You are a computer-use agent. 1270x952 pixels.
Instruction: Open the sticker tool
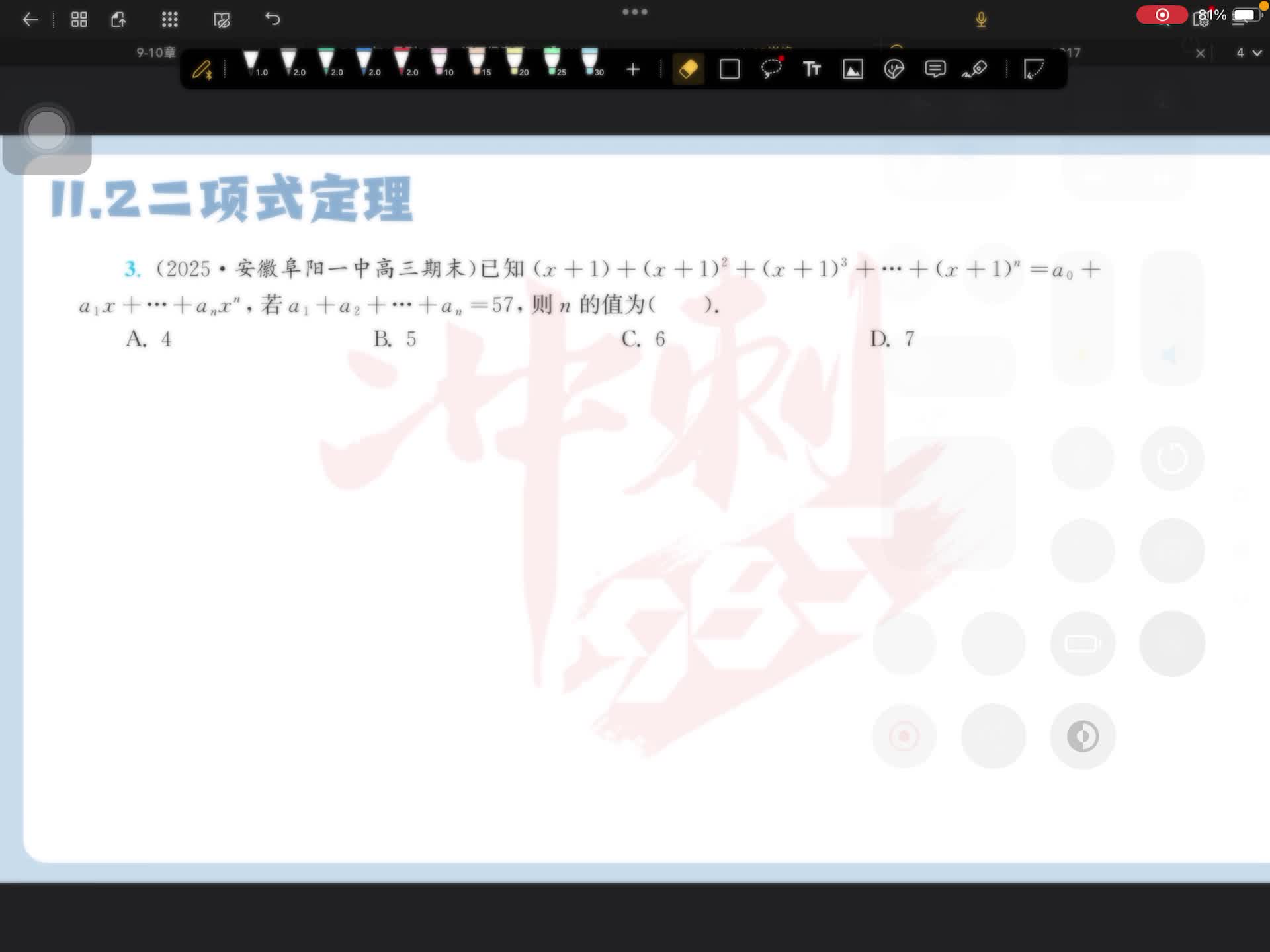(x=894, y=69)
